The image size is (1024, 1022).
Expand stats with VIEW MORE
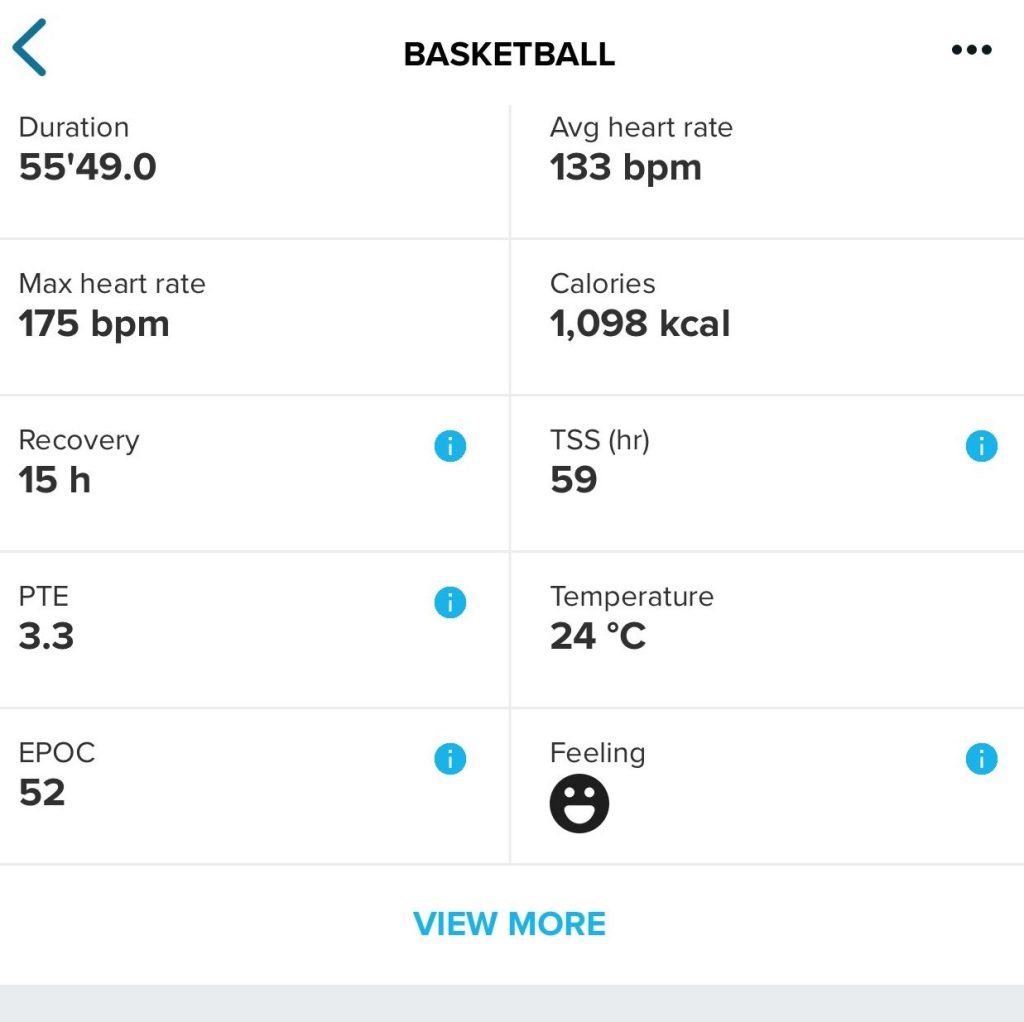510,923
